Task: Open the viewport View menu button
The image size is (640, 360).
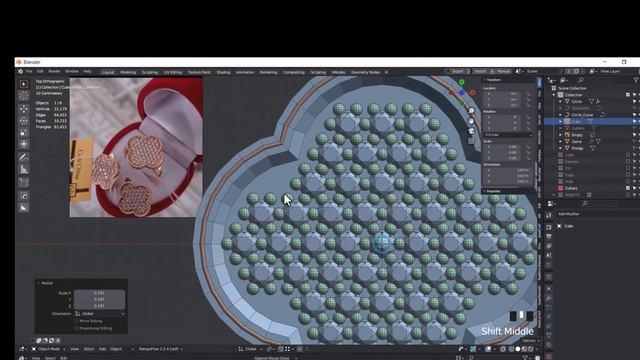Action: tap(74, 349)
